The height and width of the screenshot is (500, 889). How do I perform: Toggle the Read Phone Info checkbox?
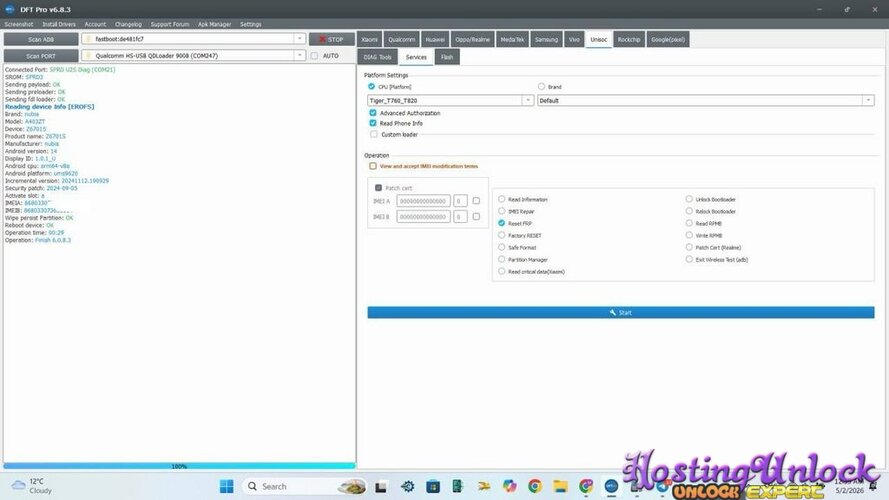pos(373,123)
